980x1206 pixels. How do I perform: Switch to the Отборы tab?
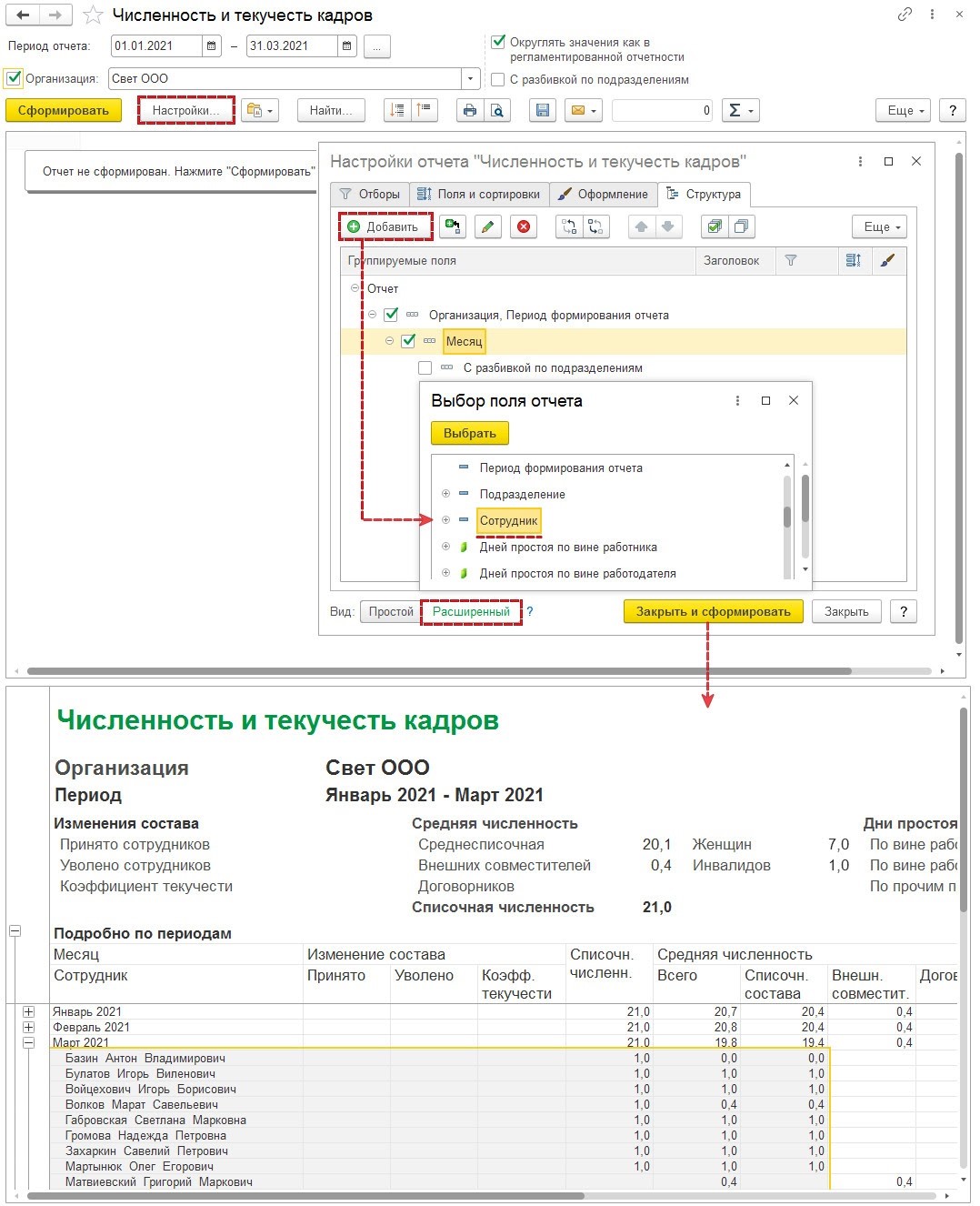pos(369,195)
